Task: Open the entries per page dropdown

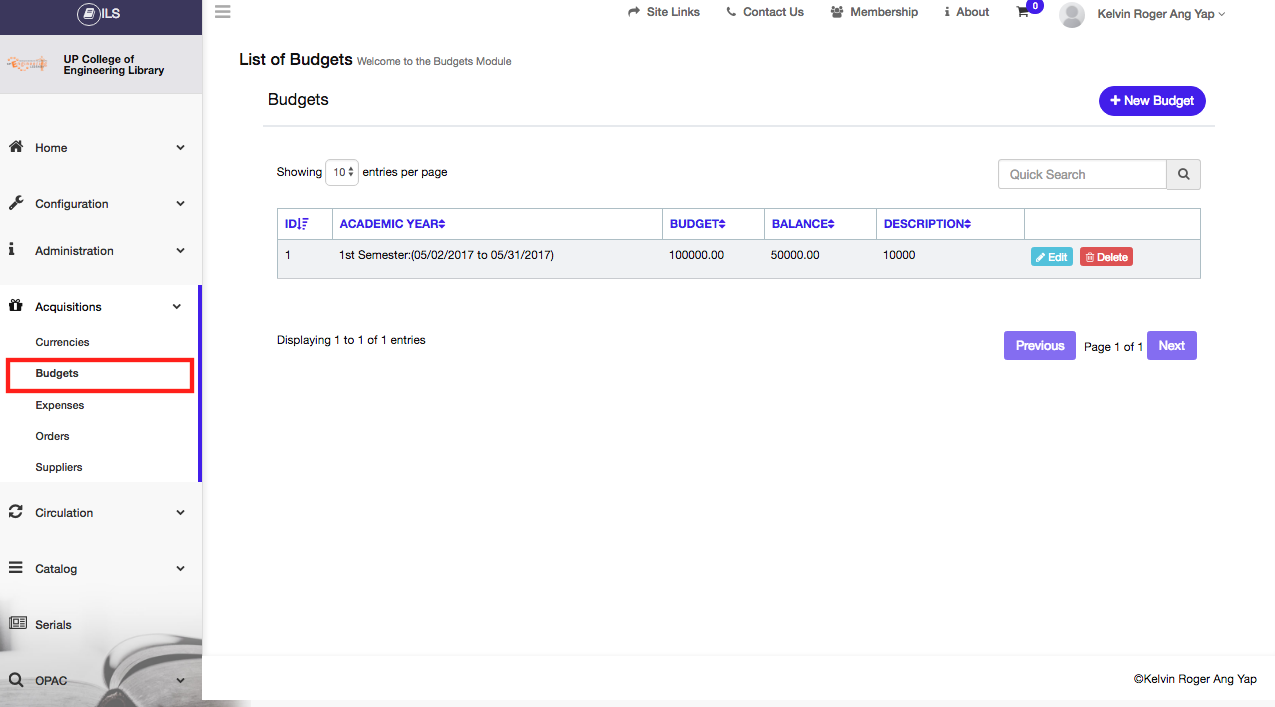Action: pyautogui.click(x=342, y=172)
